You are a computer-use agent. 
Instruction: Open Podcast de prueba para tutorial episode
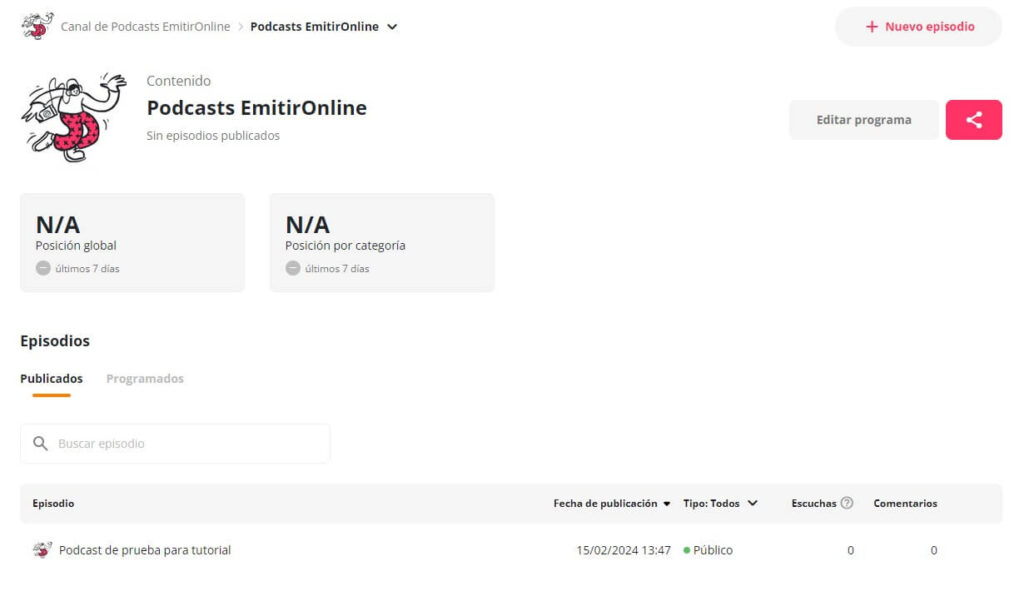(x=145, y=550)
